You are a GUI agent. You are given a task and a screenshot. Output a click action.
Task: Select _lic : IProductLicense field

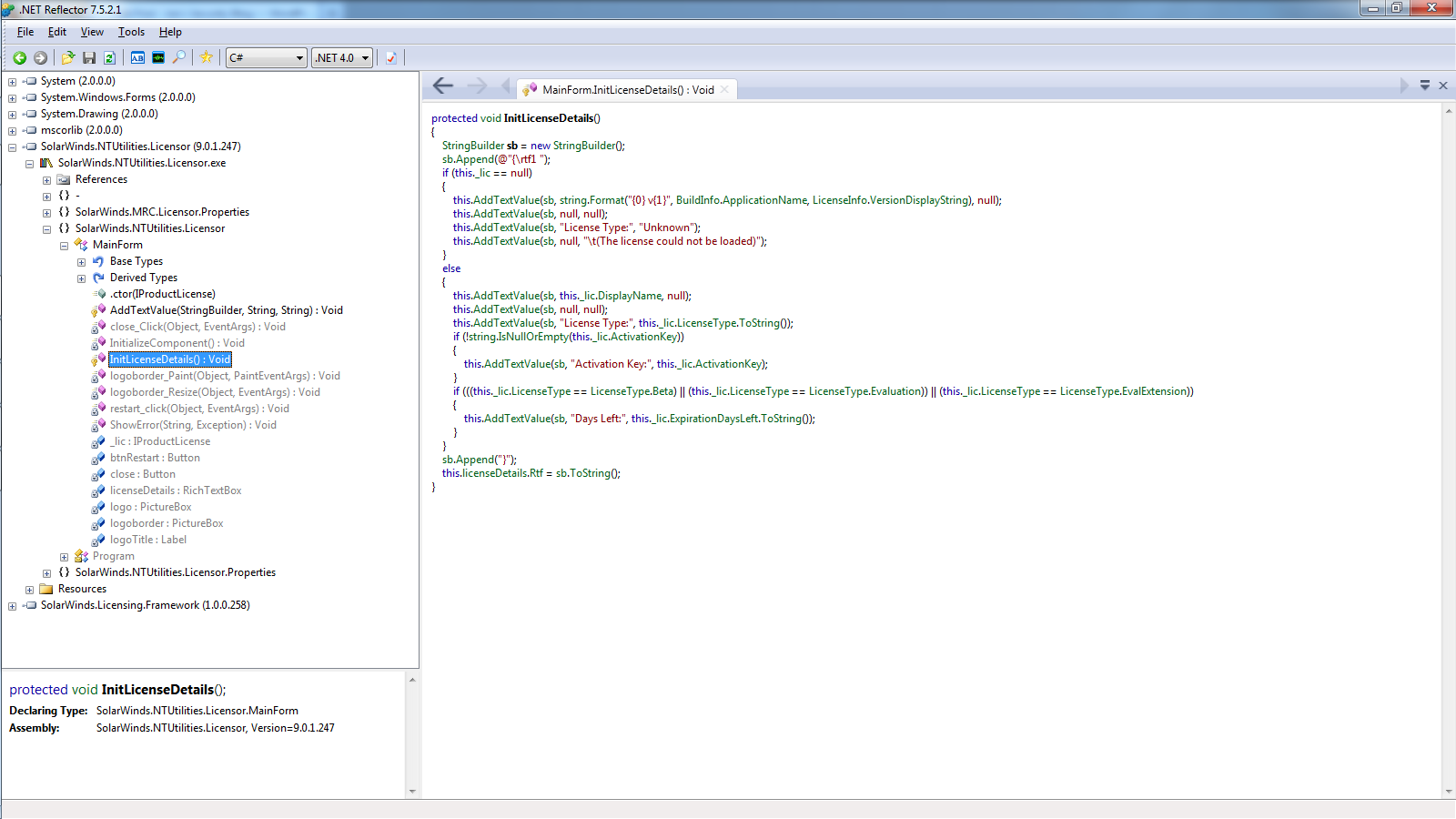point(160,441)
